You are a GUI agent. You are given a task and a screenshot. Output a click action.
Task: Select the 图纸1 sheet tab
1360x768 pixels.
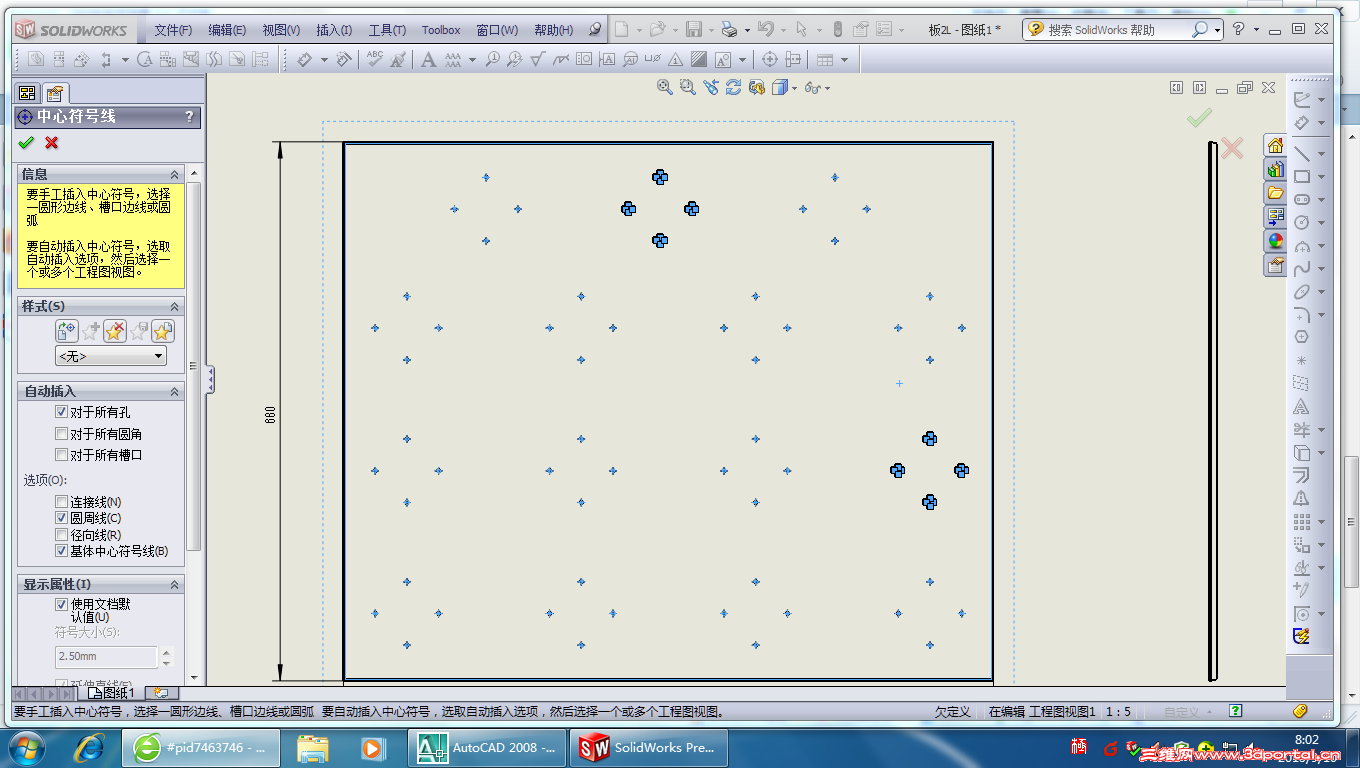(110, 692)
